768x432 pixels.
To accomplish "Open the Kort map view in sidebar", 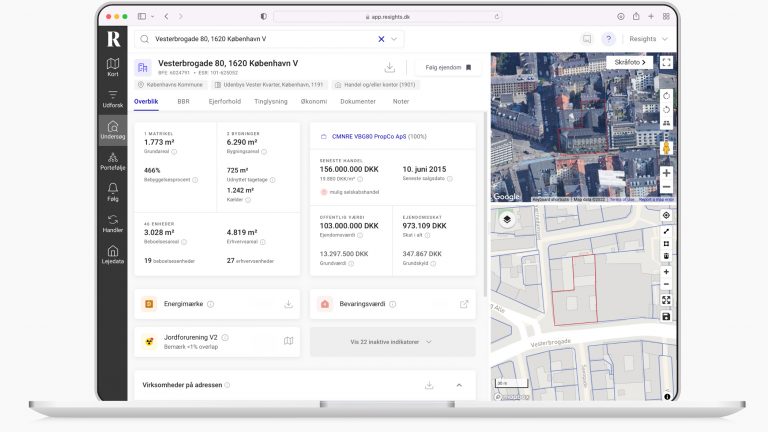I will pos(113,67).
